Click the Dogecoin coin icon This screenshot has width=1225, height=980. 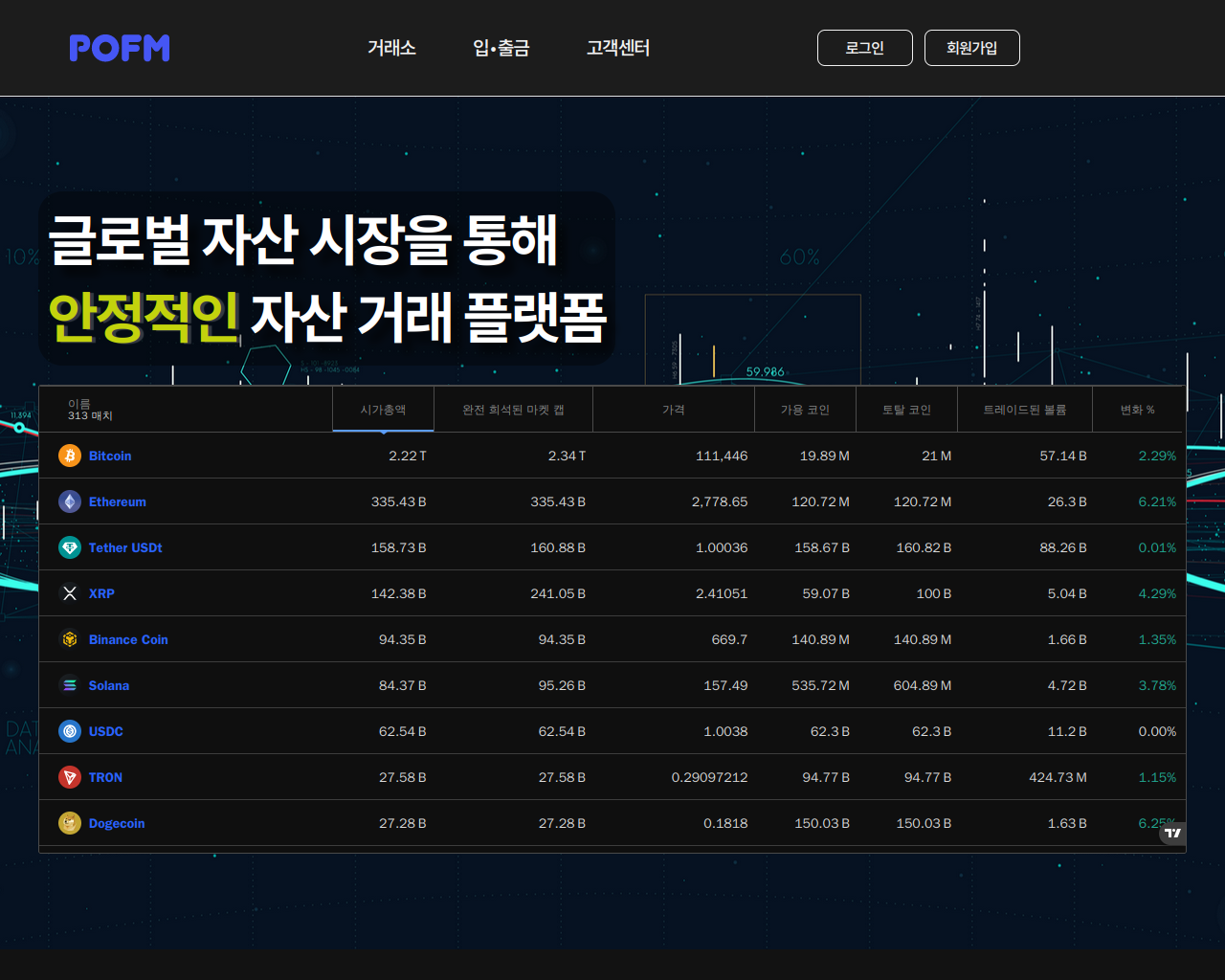coord(70,823)
